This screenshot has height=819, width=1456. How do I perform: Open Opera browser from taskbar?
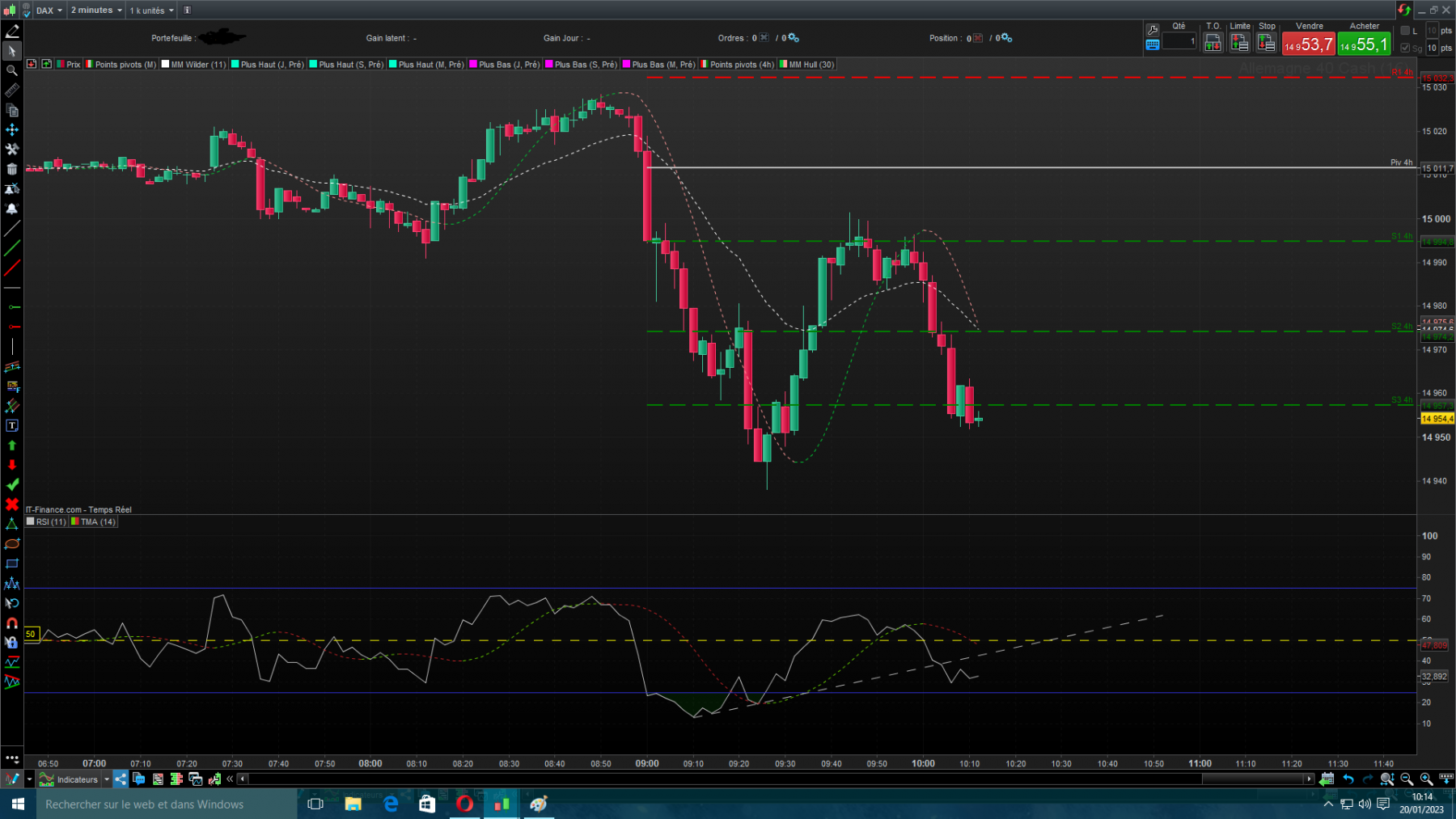464,804
